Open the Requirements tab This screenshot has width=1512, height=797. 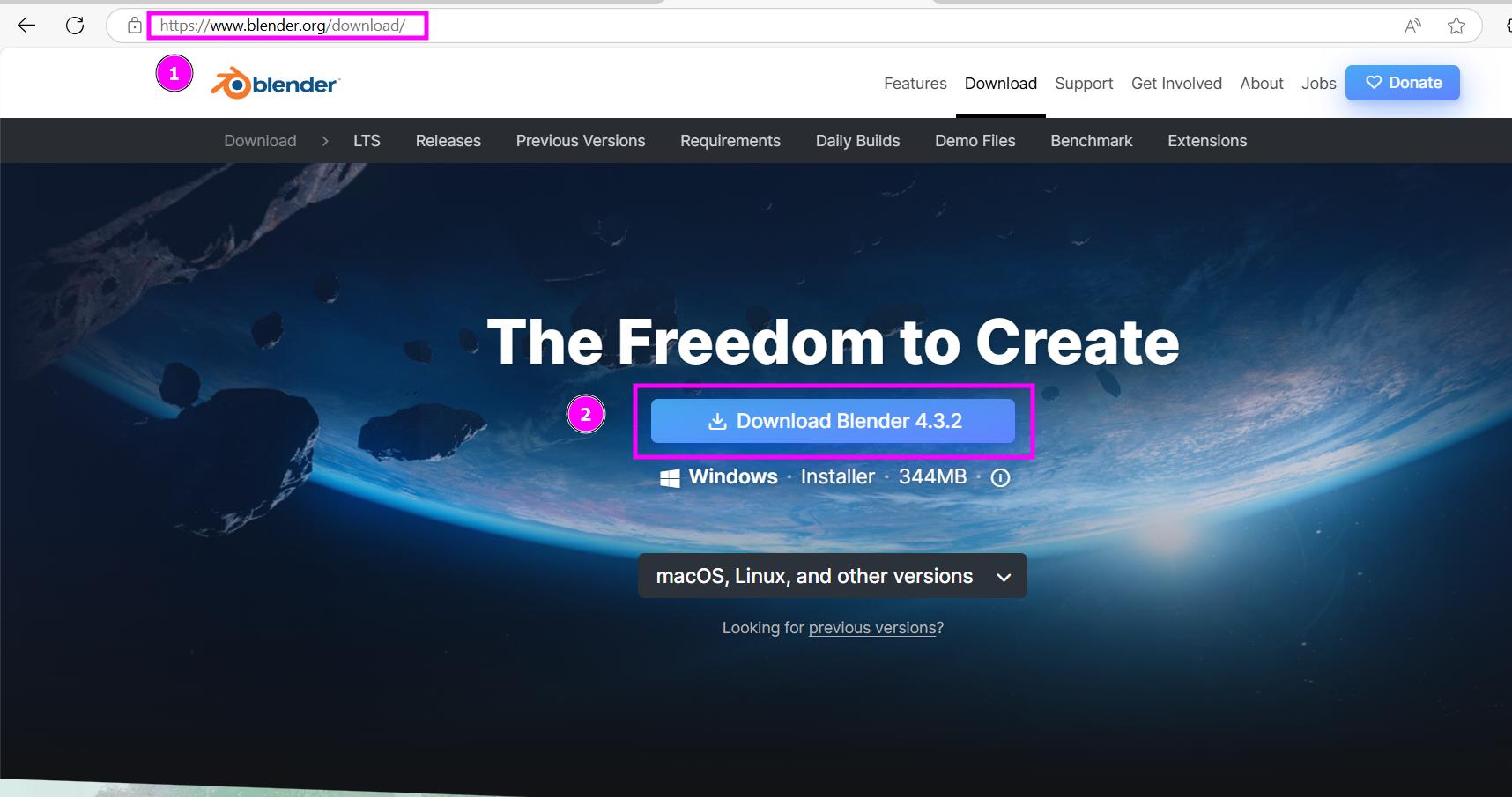[x=730, y=141]
